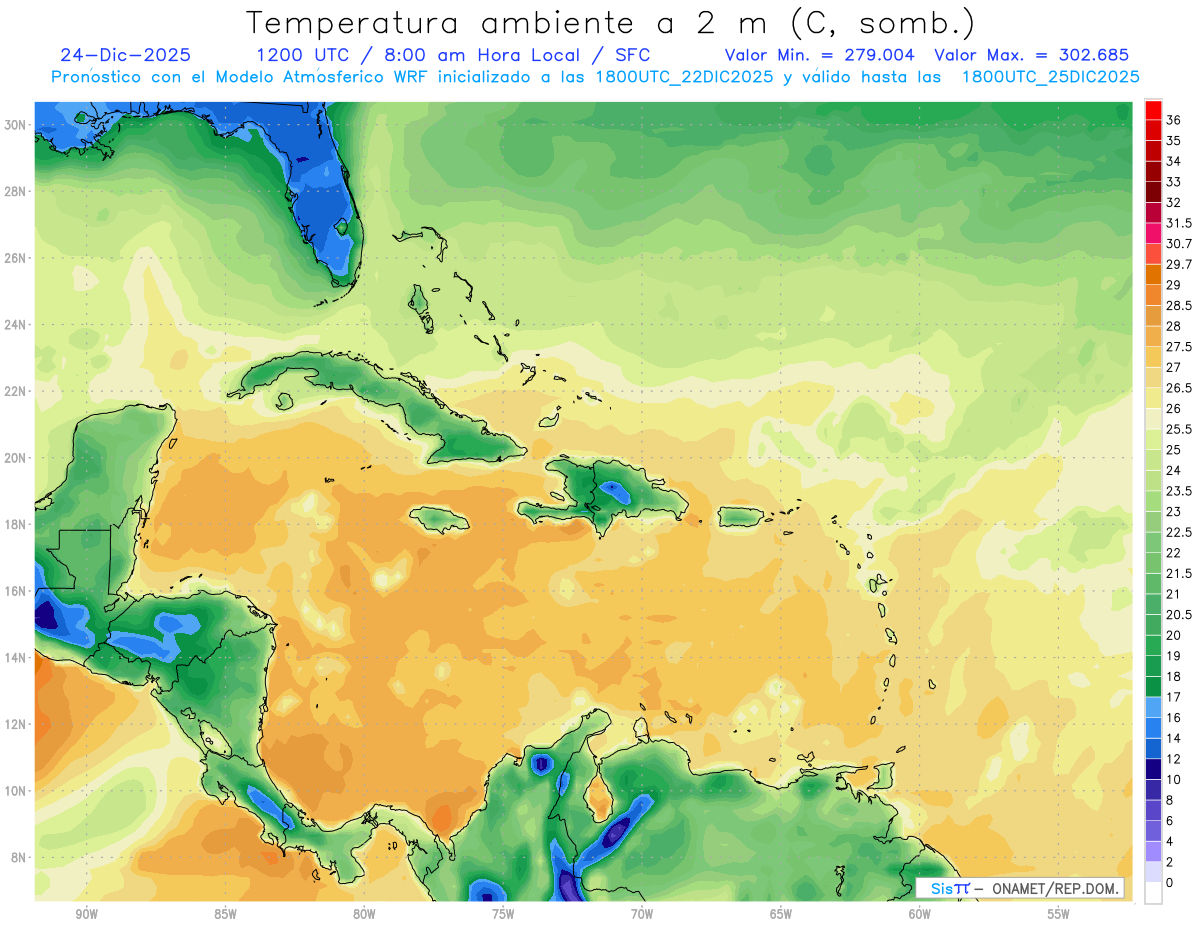This screenshot has height=927, width=1200.
Task: Click the '30.7' colorbar label
Action: coord(1179,244)
